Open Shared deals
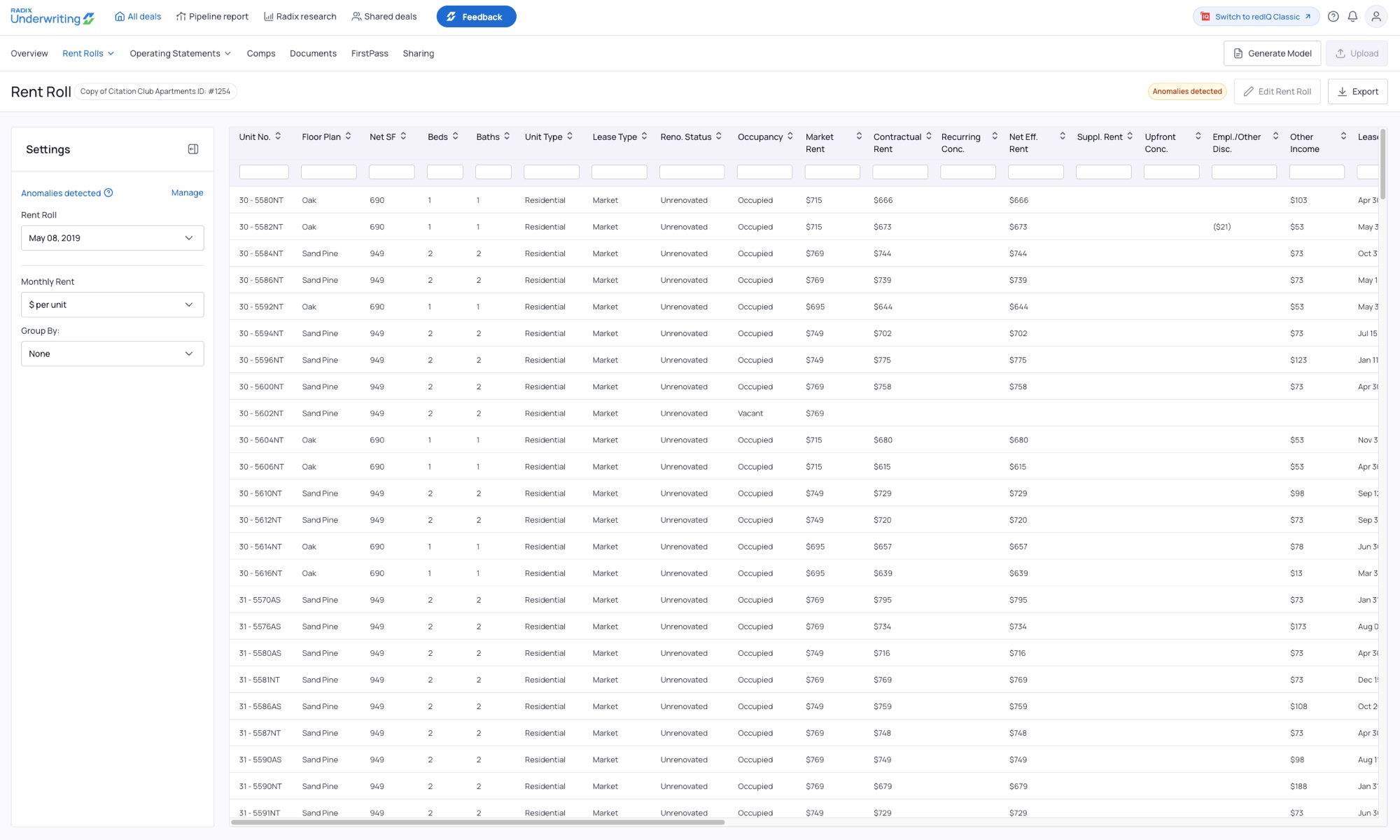 click(x=384, y=17)
